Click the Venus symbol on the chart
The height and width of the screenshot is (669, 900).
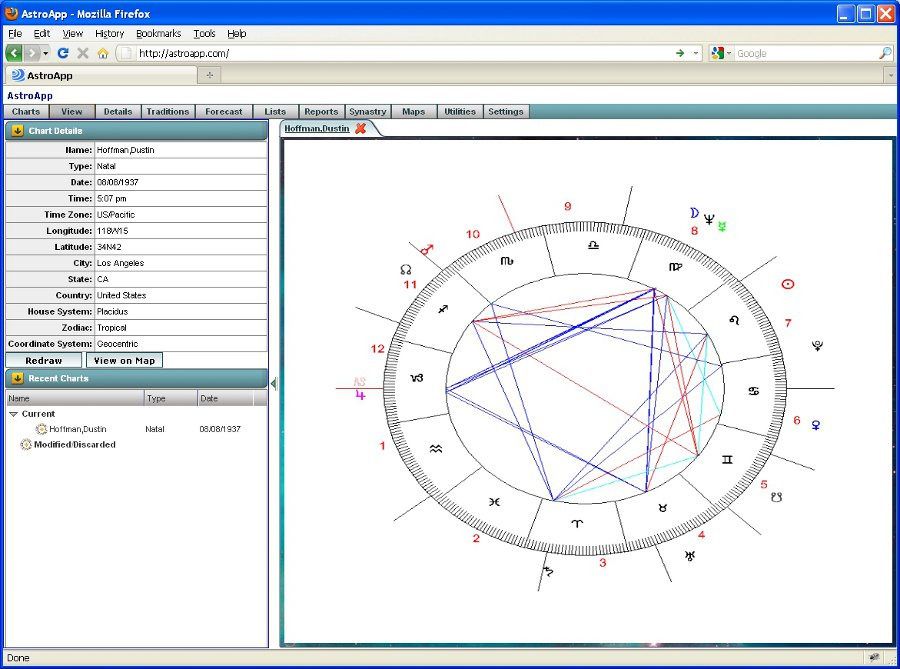pos(816,425)
